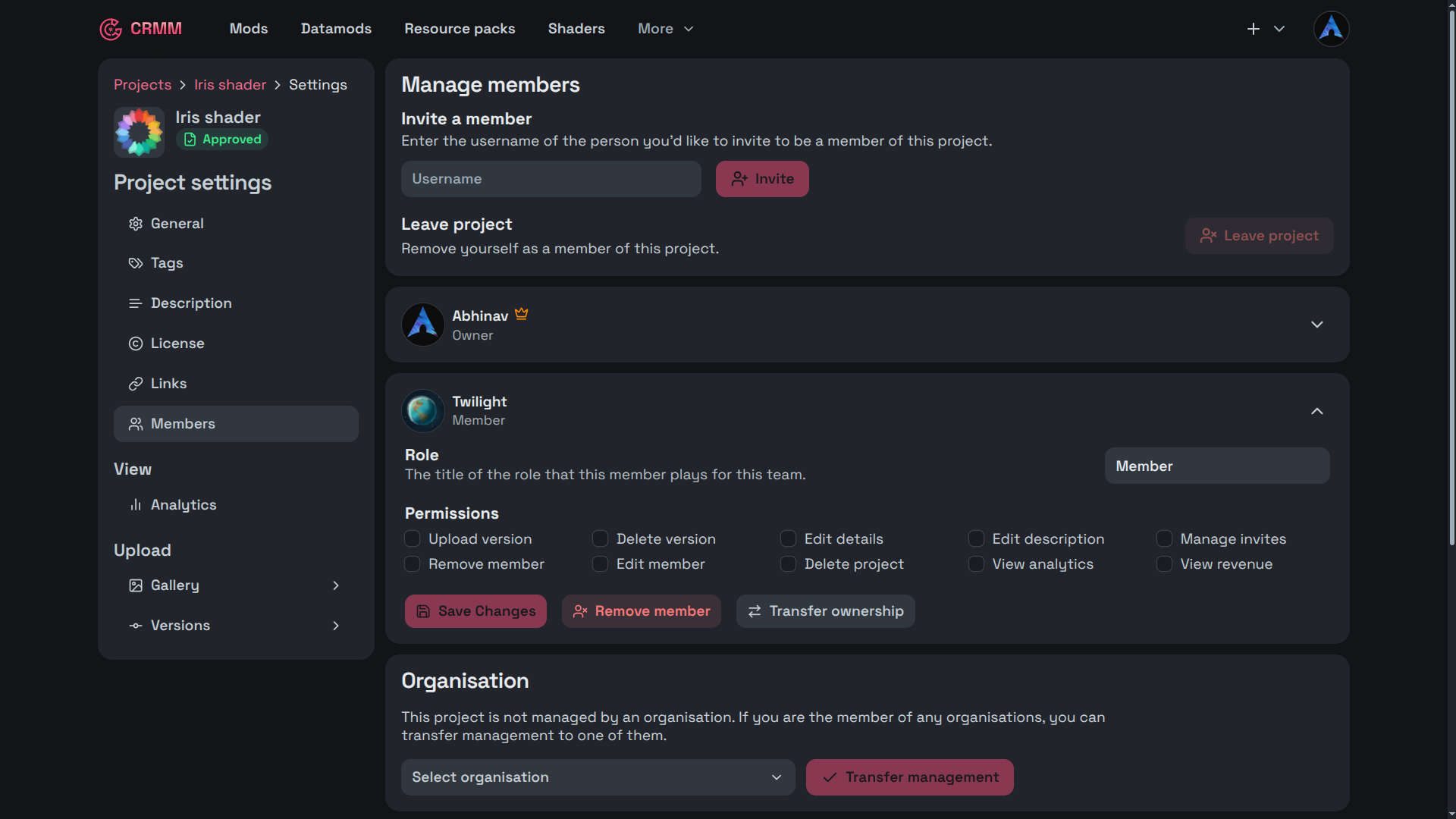The height and width of the screenshot is (819, 1456).
Task: Go to Mods in top navigation
Action: coord(249,29)
